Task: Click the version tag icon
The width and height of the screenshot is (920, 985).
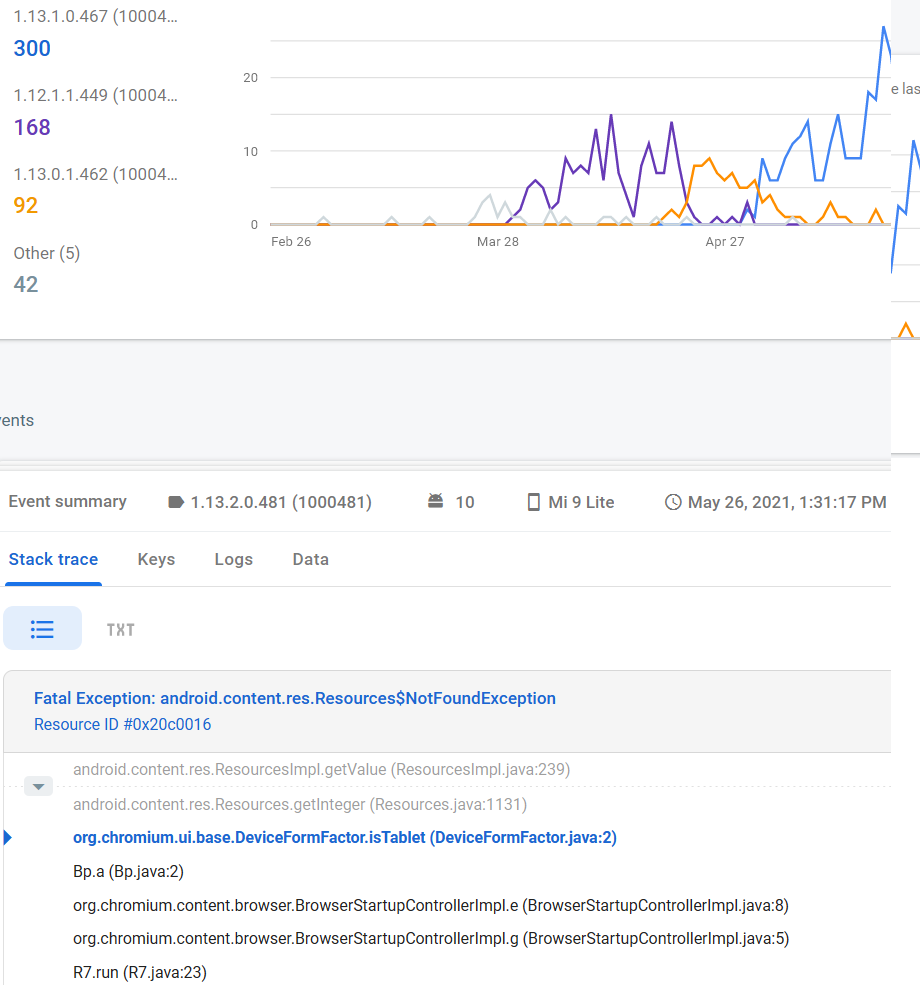Action: click(177, 502)
